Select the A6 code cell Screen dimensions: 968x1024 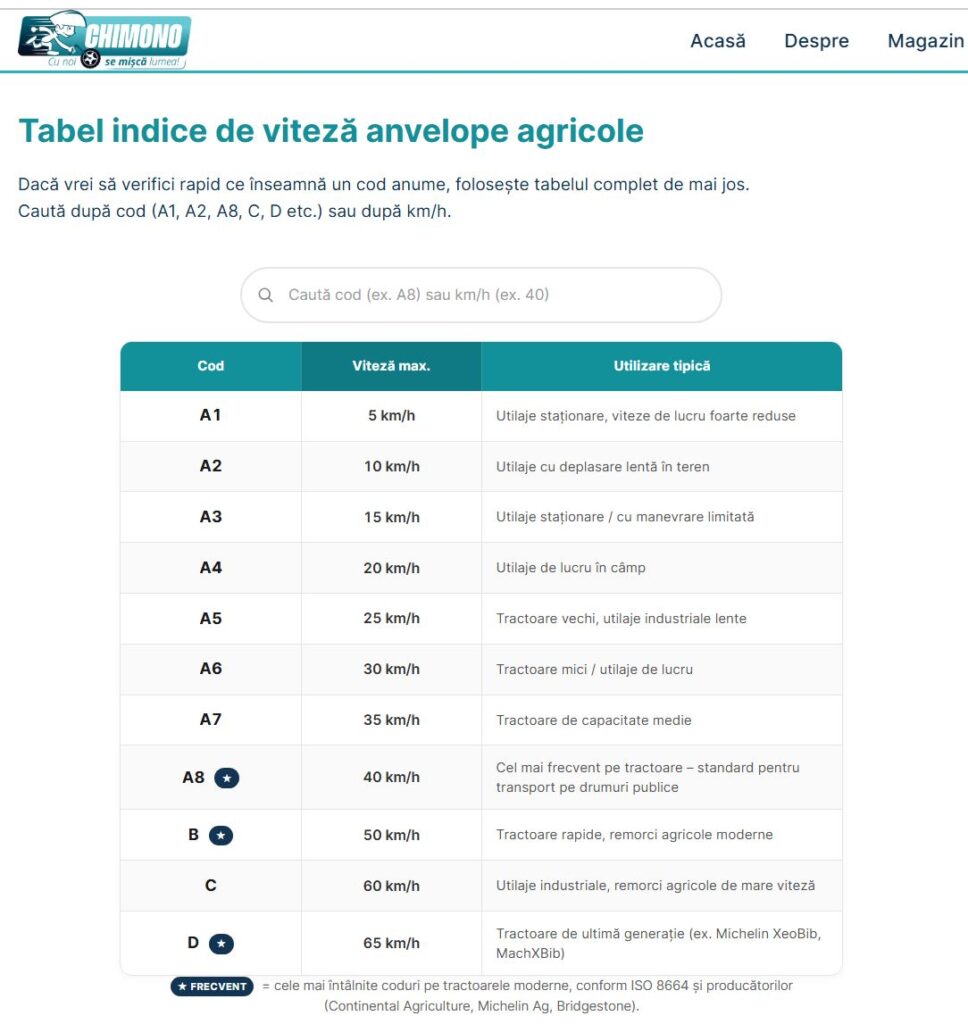[x=211, y=669]
